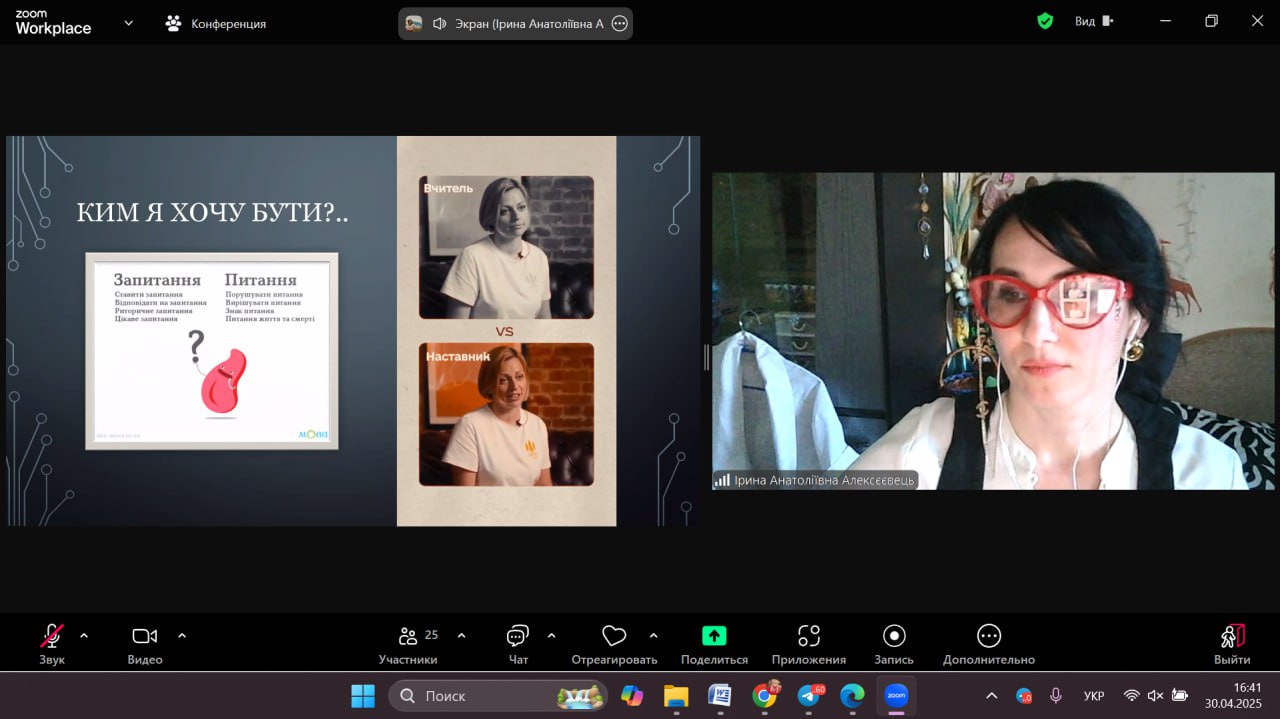Click the green encryption shield icon
This screenshot has height=719, width=1280.
coord(1045,21)
